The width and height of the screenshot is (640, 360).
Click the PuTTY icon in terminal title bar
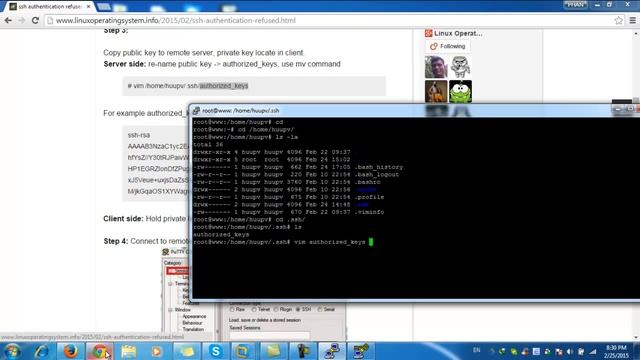(x=196, y=111)
